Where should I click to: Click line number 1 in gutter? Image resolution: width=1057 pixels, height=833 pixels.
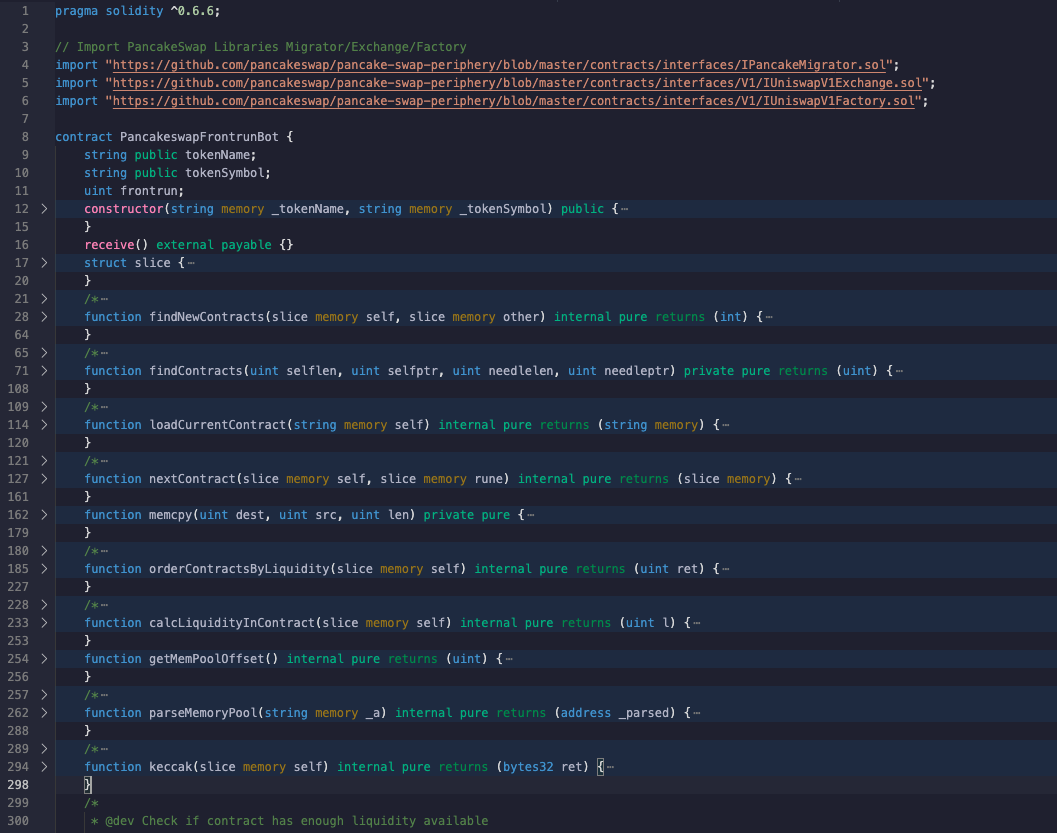pos(25,11)
